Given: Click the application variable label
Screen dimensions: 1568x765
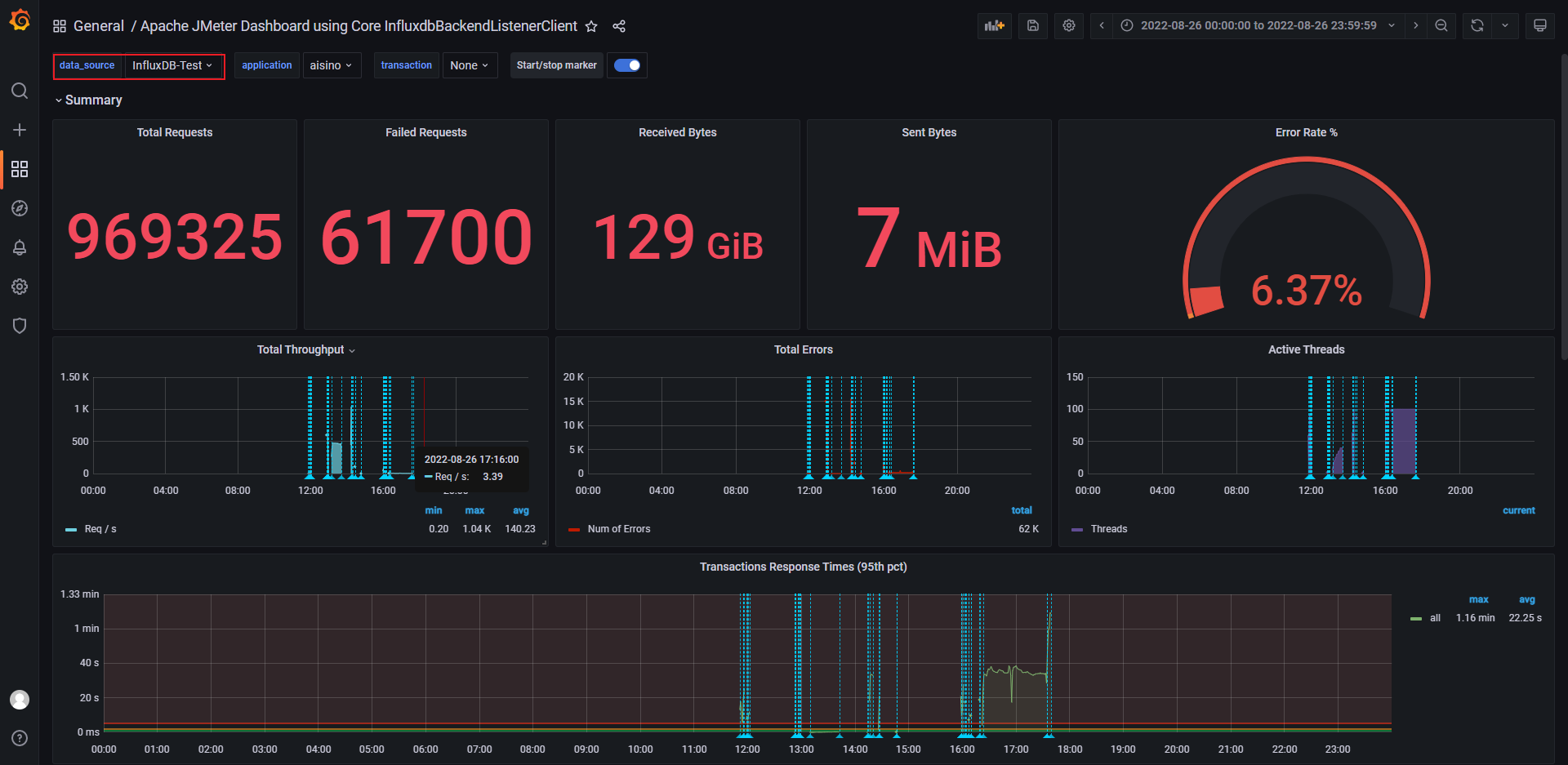Looking at the screenshot, I should (x=267, y=65).
